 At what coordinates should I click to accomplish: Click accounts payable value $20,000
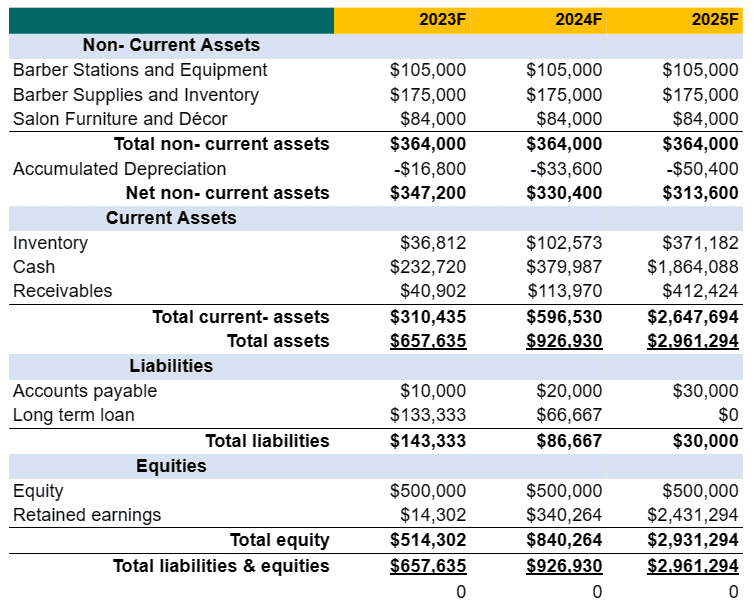coord(569,391)
